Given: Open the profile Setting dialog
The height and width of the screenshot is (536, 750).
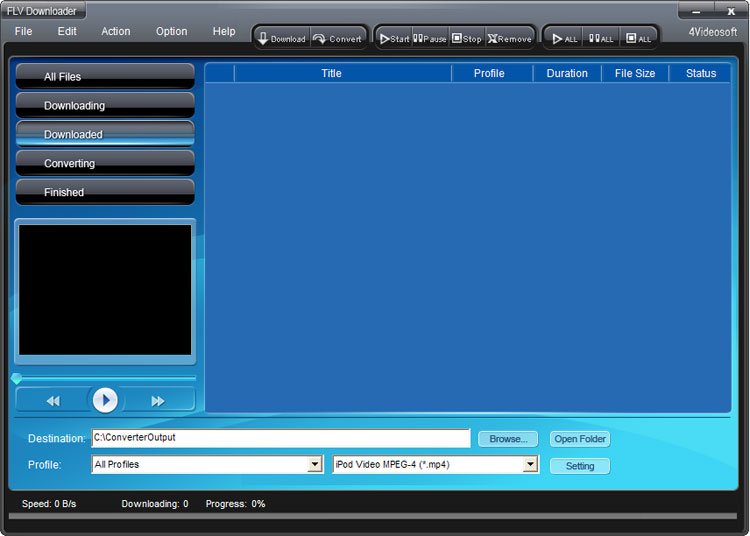Looking at the screenshot, I should (x=580, y=466).
